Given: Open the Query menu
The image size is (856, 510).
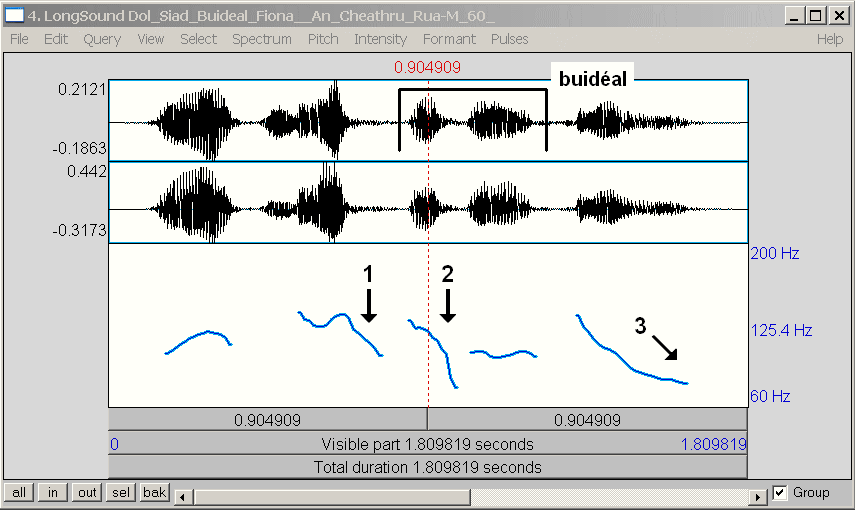Looking at the screenshot, I should [102, 39].
